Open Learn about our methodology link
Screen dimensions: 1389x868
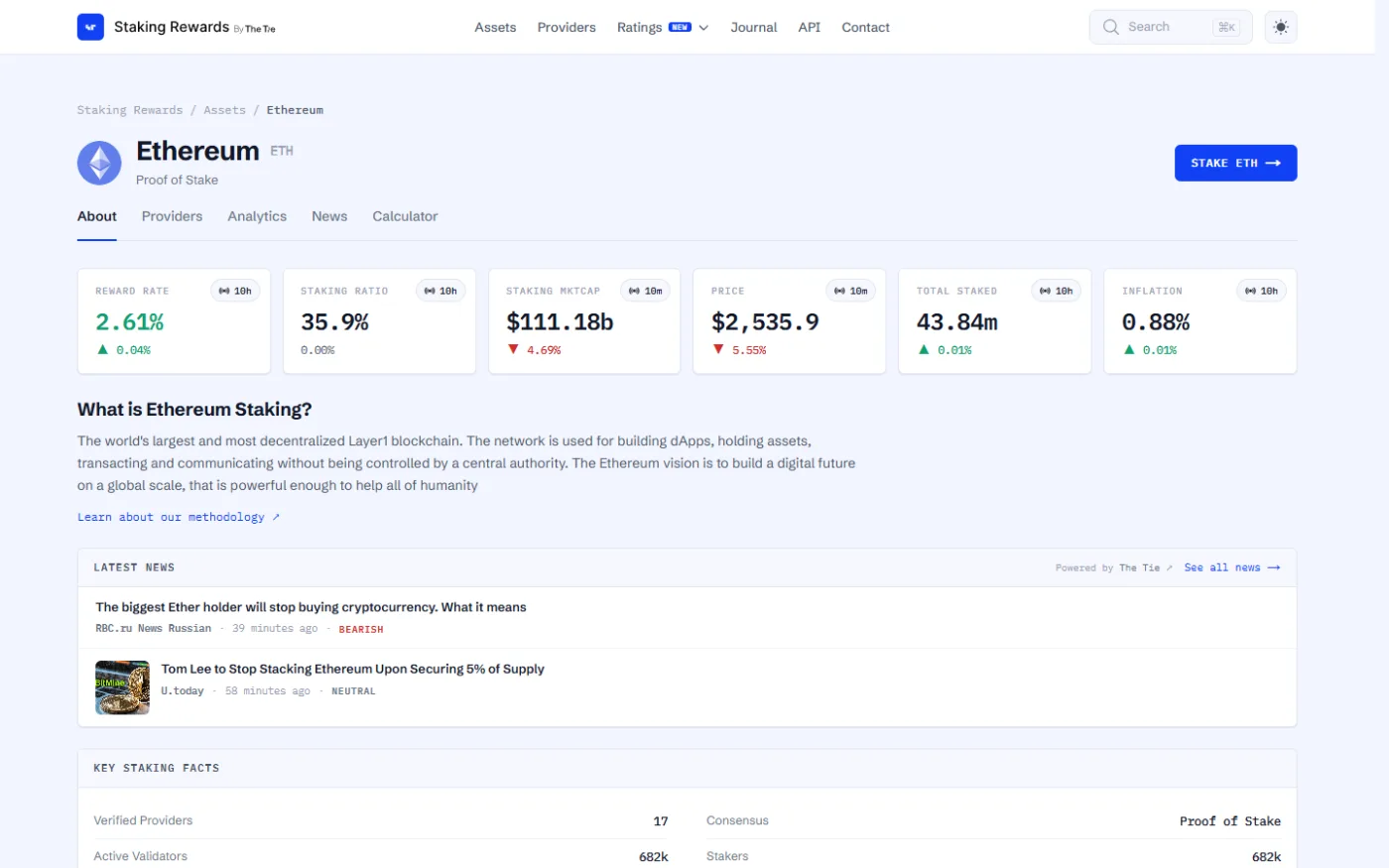tap(179, 517)
